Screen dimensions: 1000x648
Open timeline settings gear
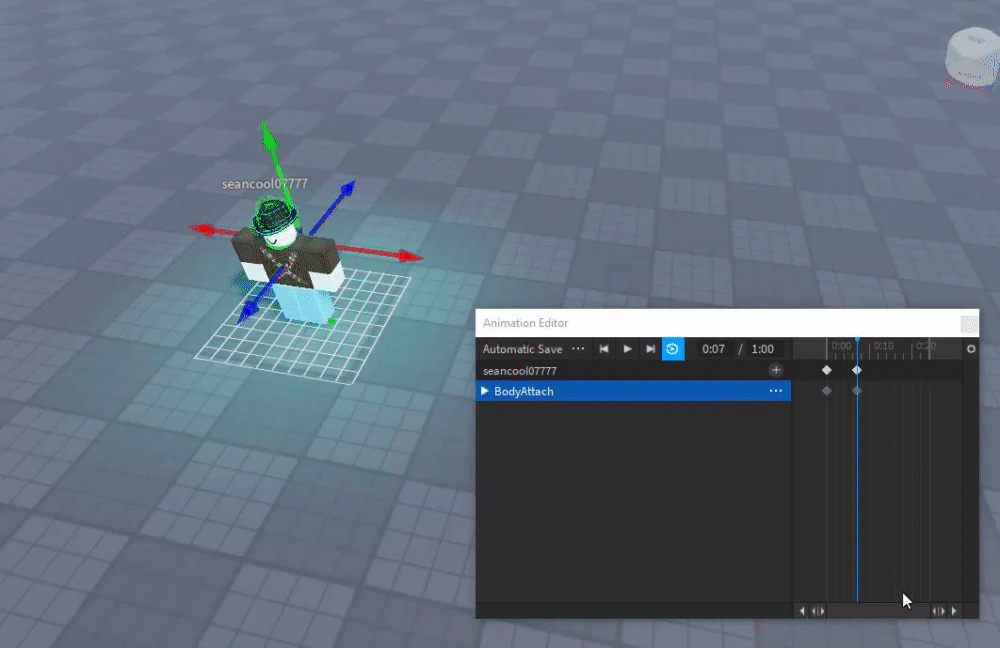971,349
